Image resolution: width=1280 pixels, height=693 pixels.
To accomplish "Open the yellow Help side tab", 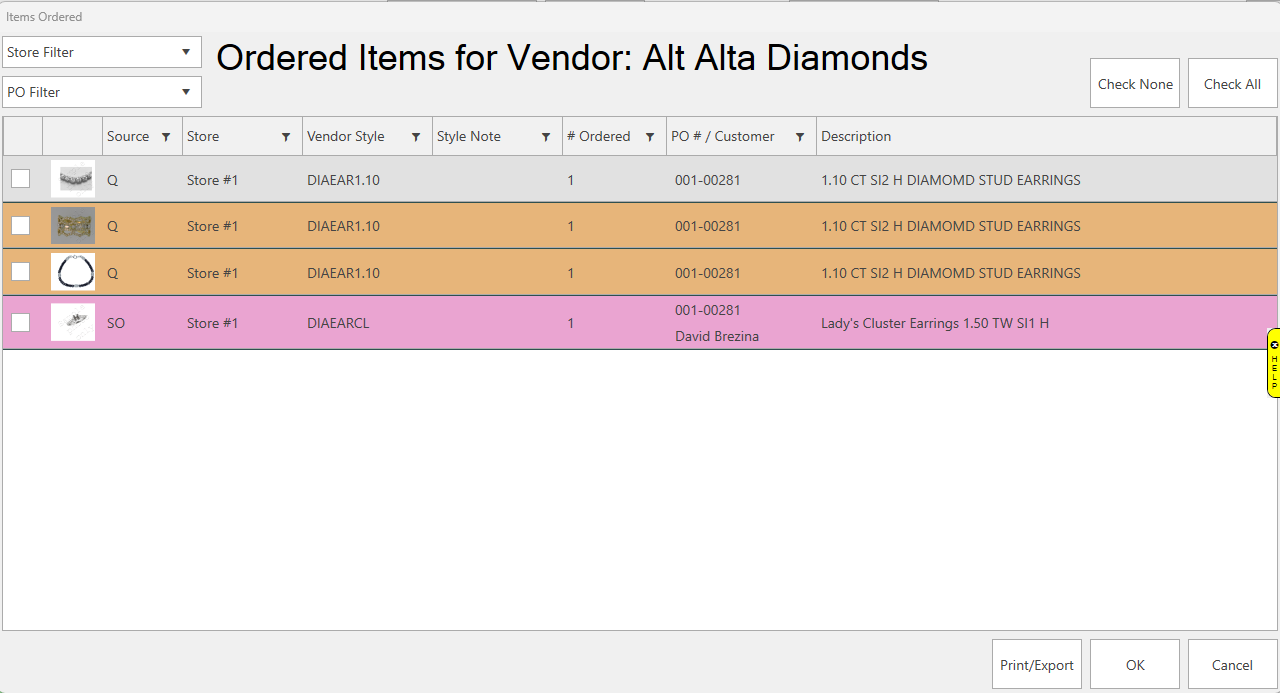I will click(1274, 362).
